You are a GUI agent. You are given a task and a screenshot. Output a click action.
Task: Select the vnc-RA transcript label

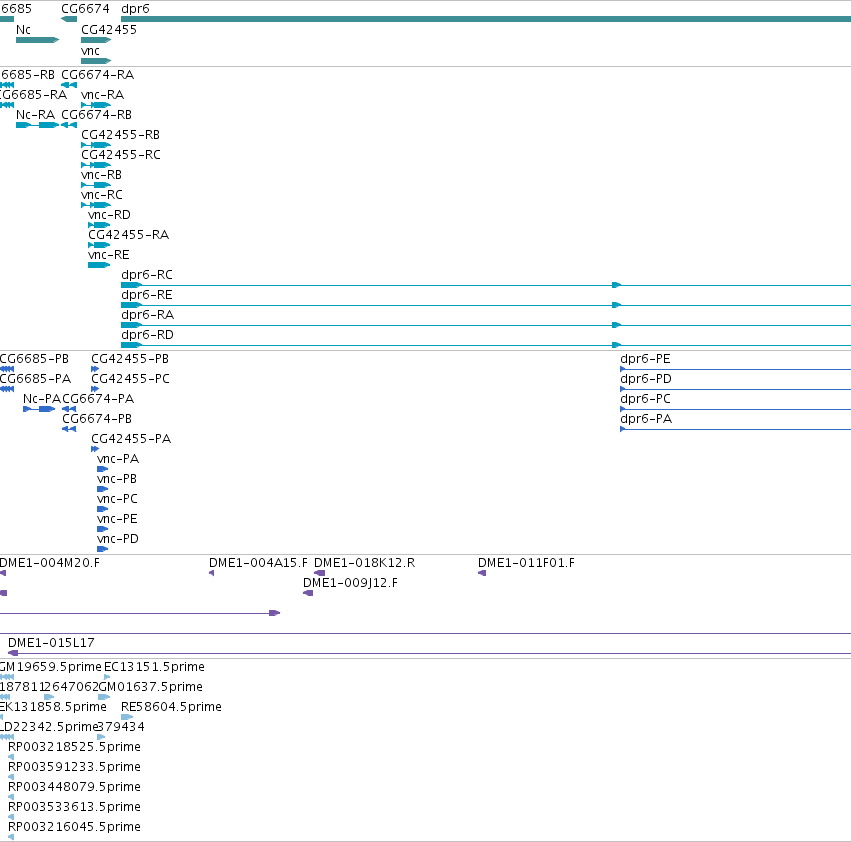103,94
